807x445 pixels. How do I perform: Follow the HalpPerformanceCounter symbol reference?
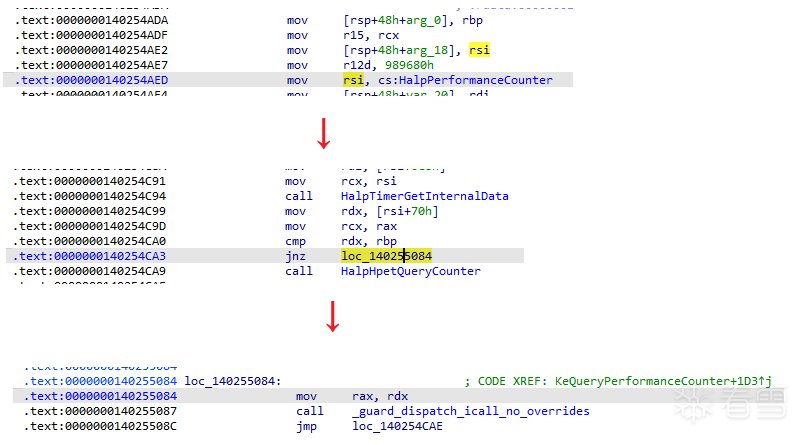476,80
